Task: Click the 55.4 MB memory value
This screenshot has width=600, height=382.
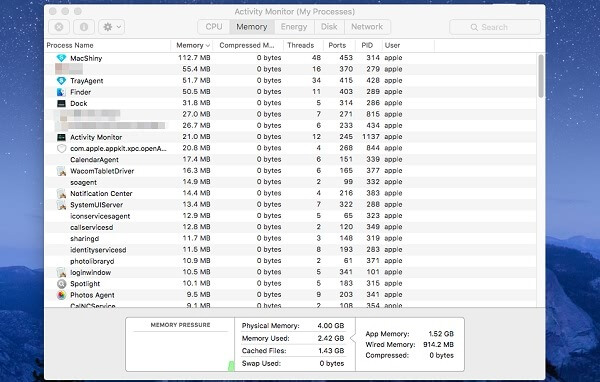Action: pyautogui.click(x=196, y=69)
